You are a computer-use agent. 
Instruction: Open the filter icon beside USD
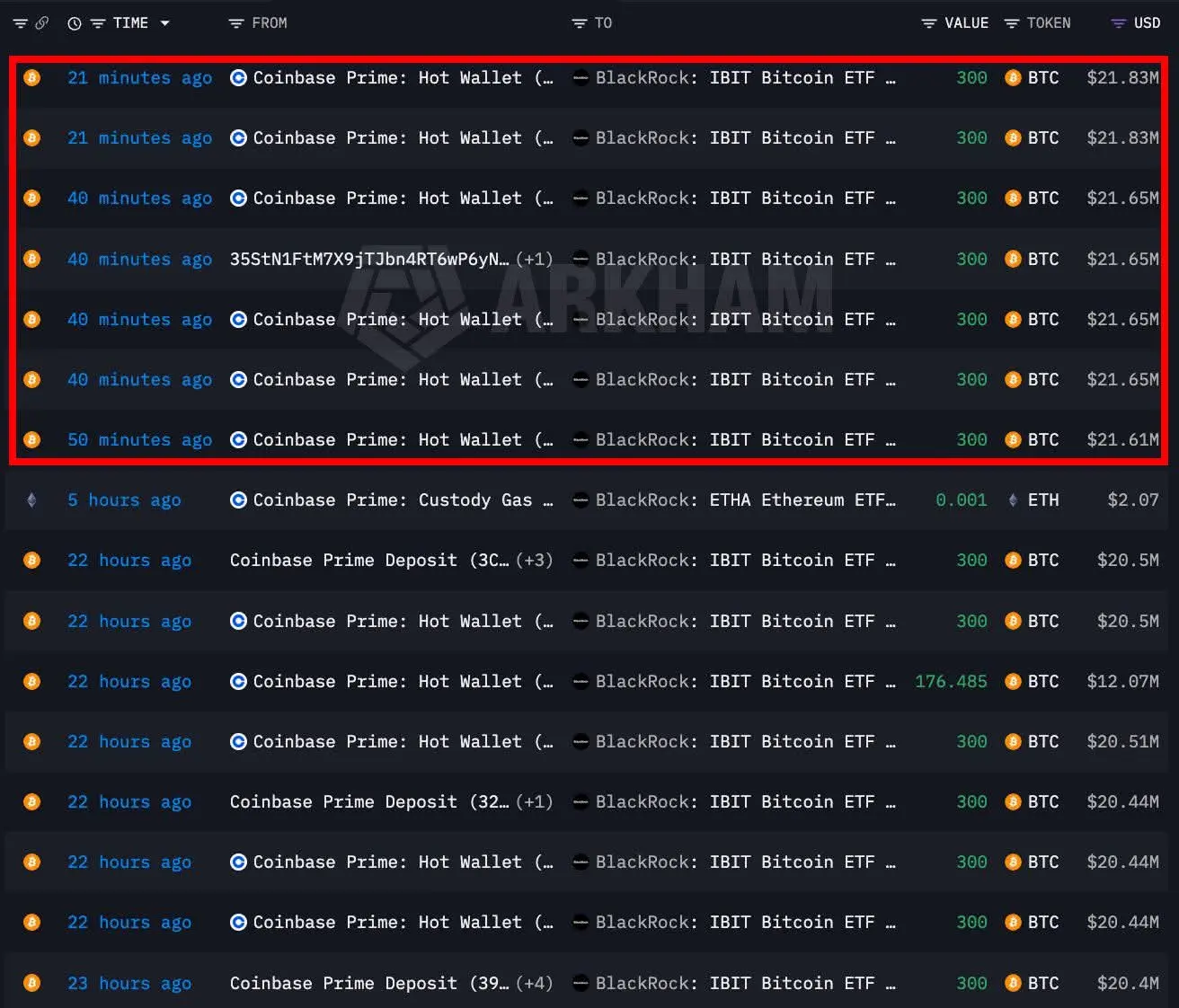click(x=1119, y=23)
